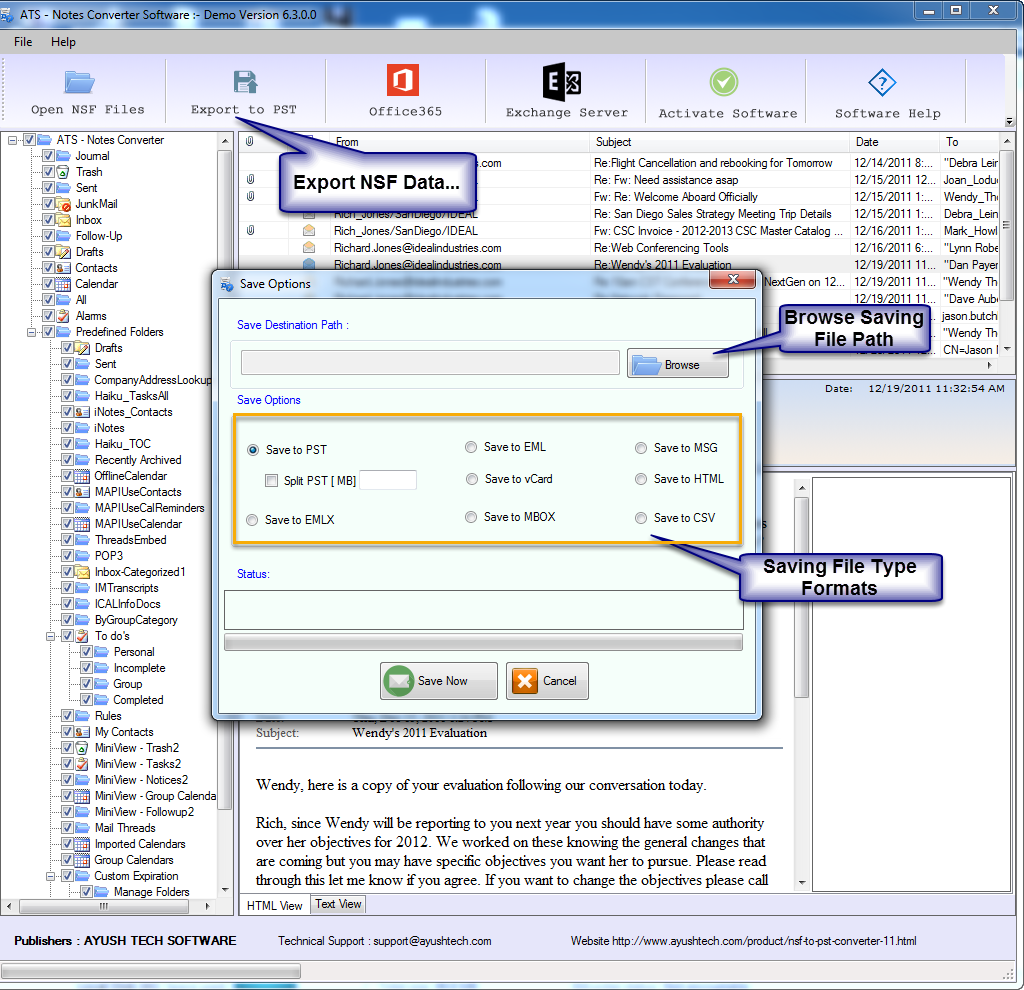Collapse the To do's tree node
Image resolution: width=1024 pixels, height=990 pixels.
coord(51,636)
